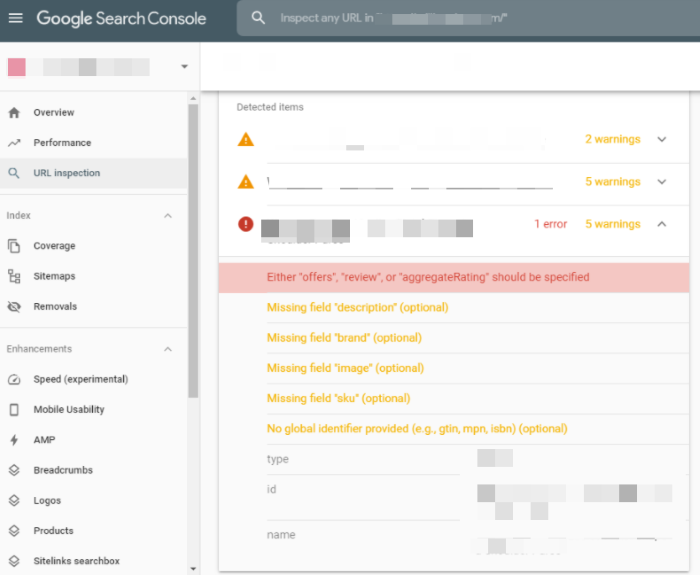Screen dimensions: 700x575
Task: Collapse the Enhancements section
Action: tap(168, 349)
